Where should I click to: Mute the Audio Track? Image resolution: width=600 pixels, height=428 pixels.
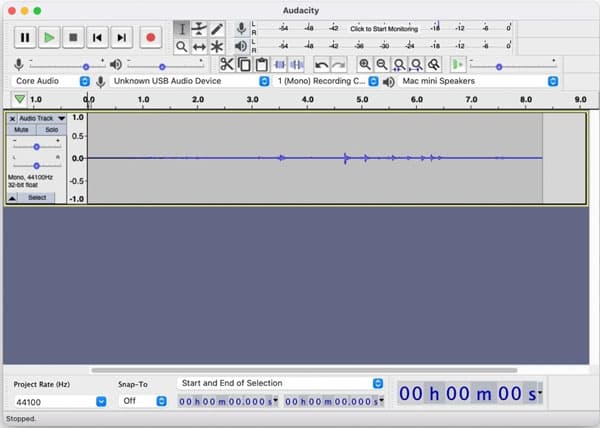[x=21, y=130]
